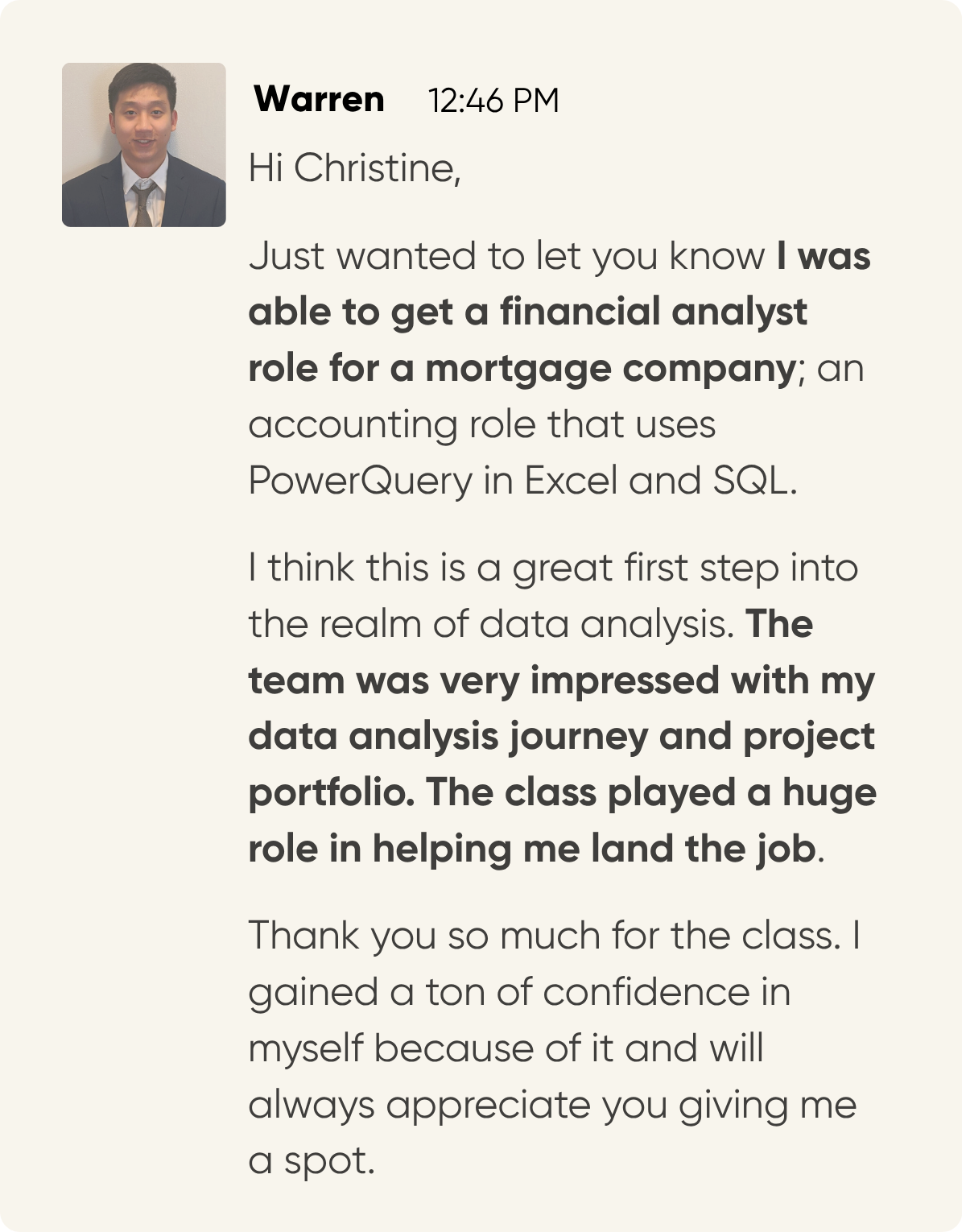966x1232 pixels.
Task: Click Warren's profile photo
Action: click(x=143, y=145)
